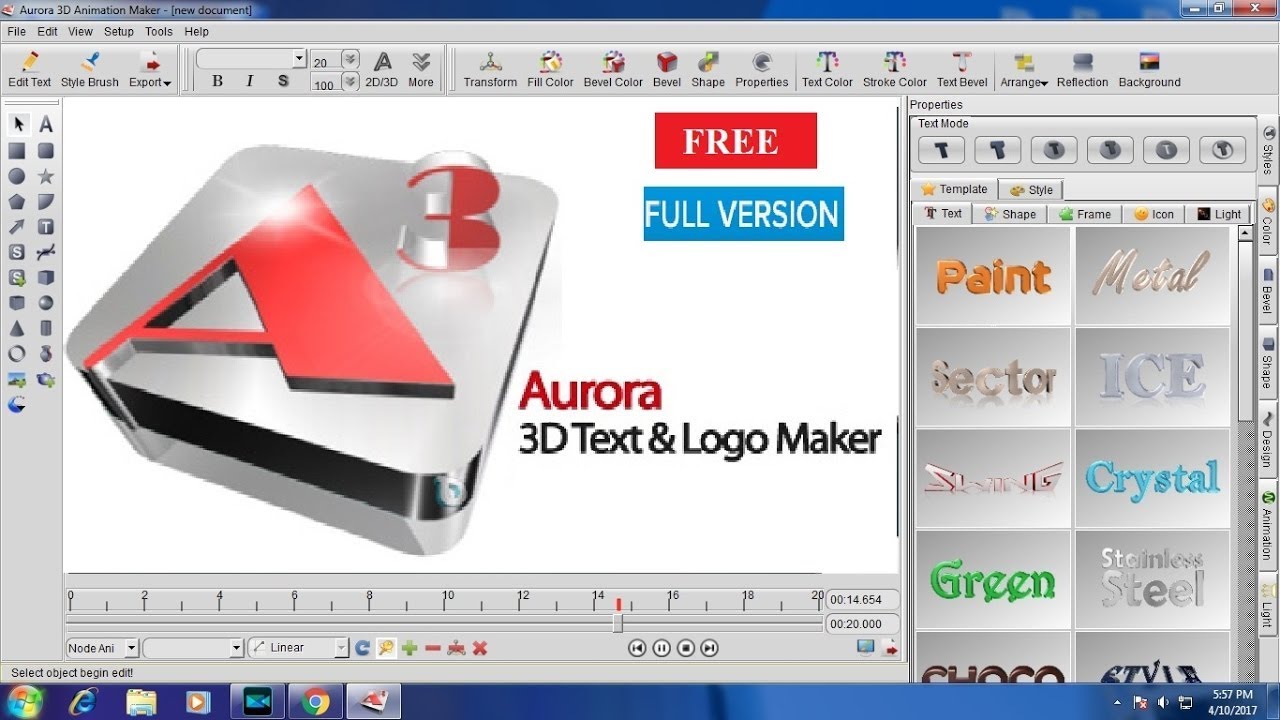Add a keyframe with the green plus
Viewport: 1280px width, 720px height.
coord(409,648)
